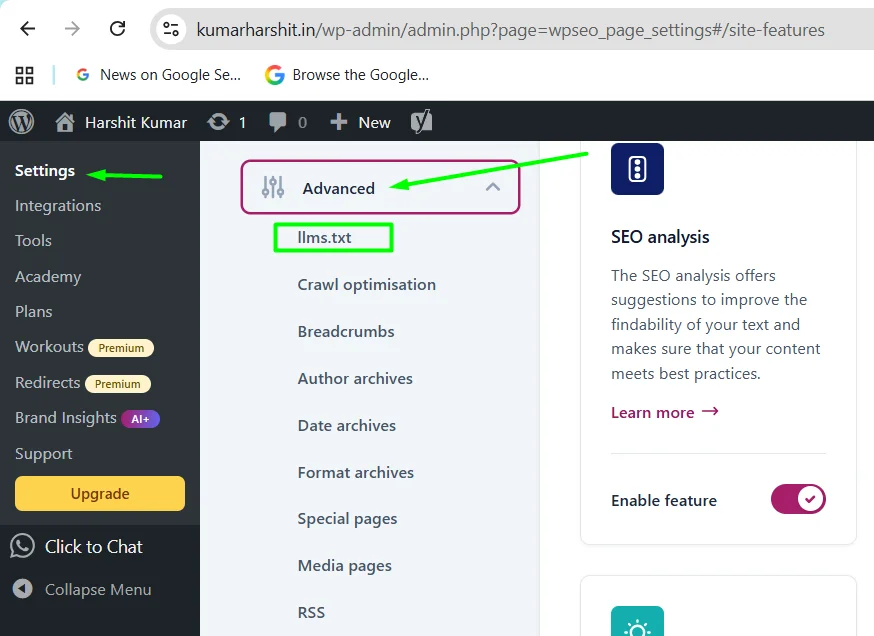
Task: Follow the Learn more link
Action: (664, 412)
